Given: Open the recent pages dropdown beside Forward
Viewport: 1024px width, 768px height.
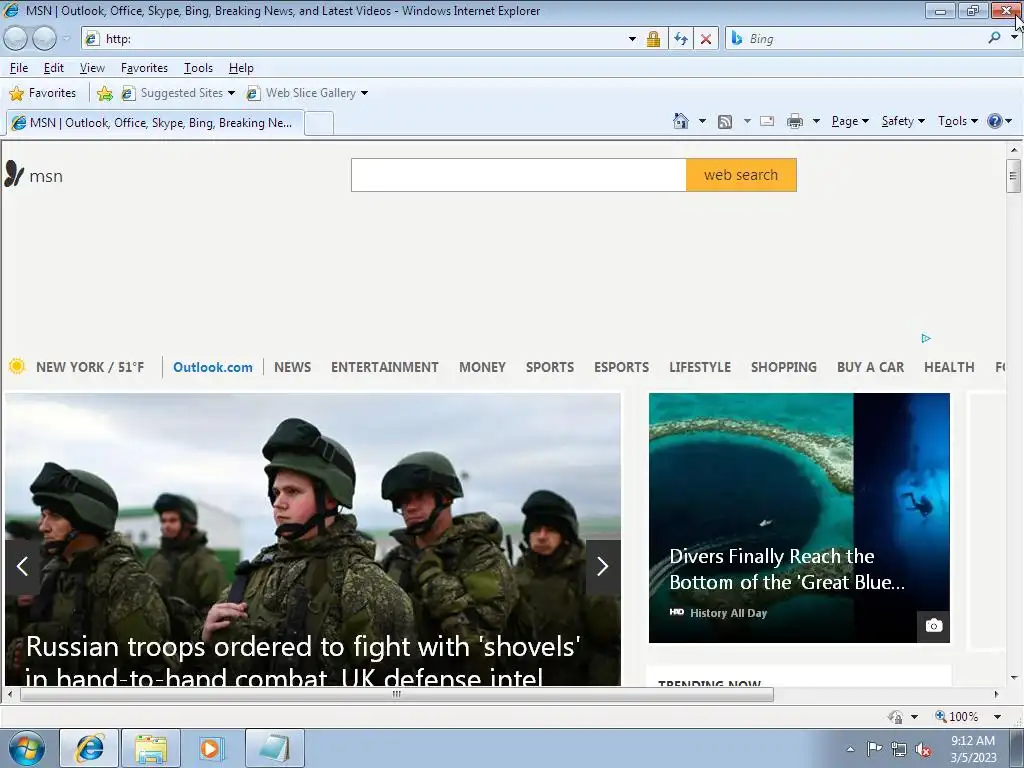Looking at the screenshot, I should tap(67, 39).
